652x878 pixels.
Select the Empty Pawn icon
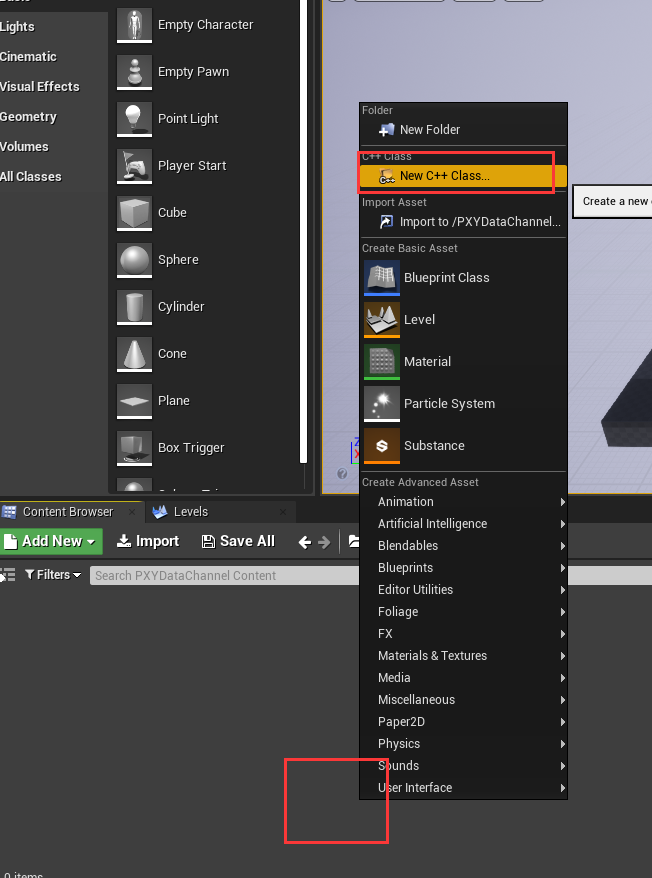(x=134, y=72)
